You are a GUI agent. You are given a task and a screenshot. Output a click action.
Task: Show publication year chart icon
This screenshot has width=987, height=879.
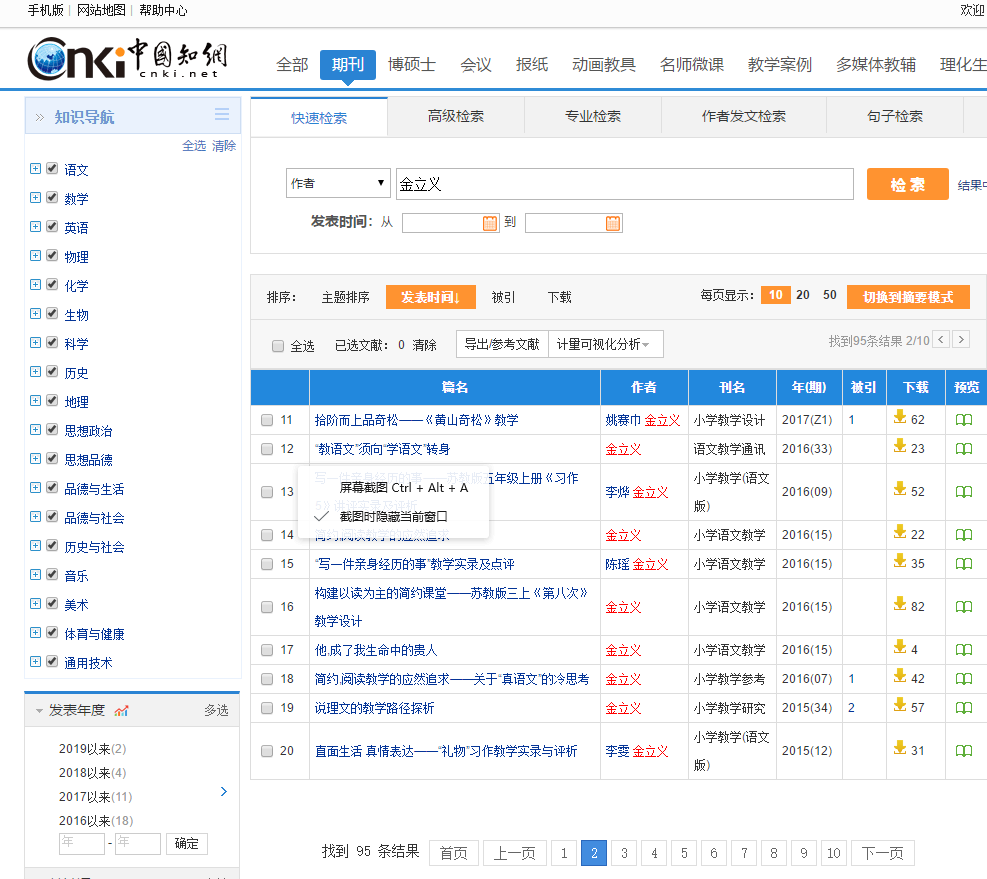(x=121, y=711)
